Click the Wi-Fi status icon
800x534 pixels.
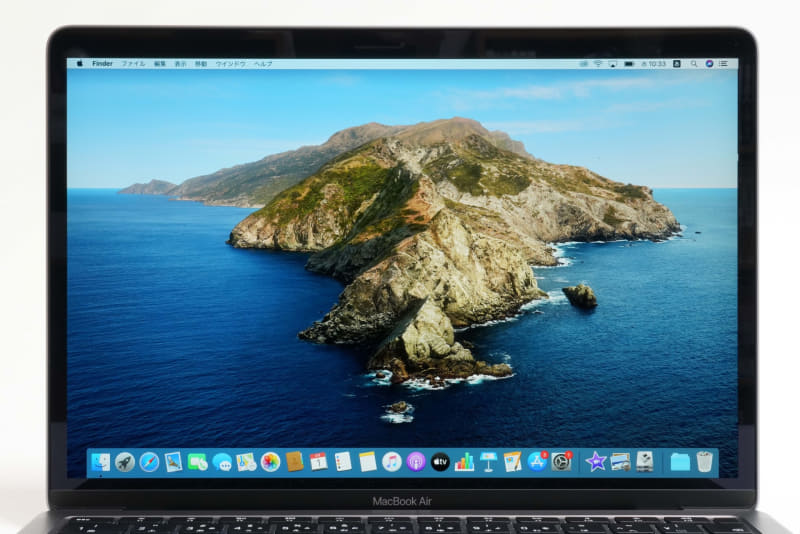click(598, 64)
